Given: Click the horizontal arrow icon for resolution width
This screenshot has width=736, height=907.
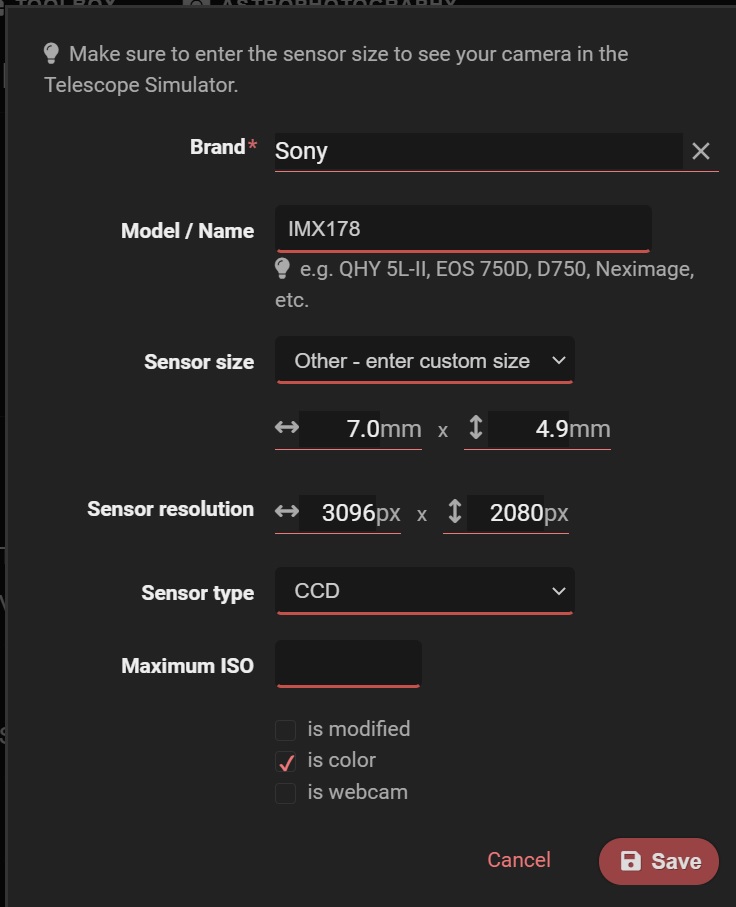Looking at the screenshot, I should 287,513.
